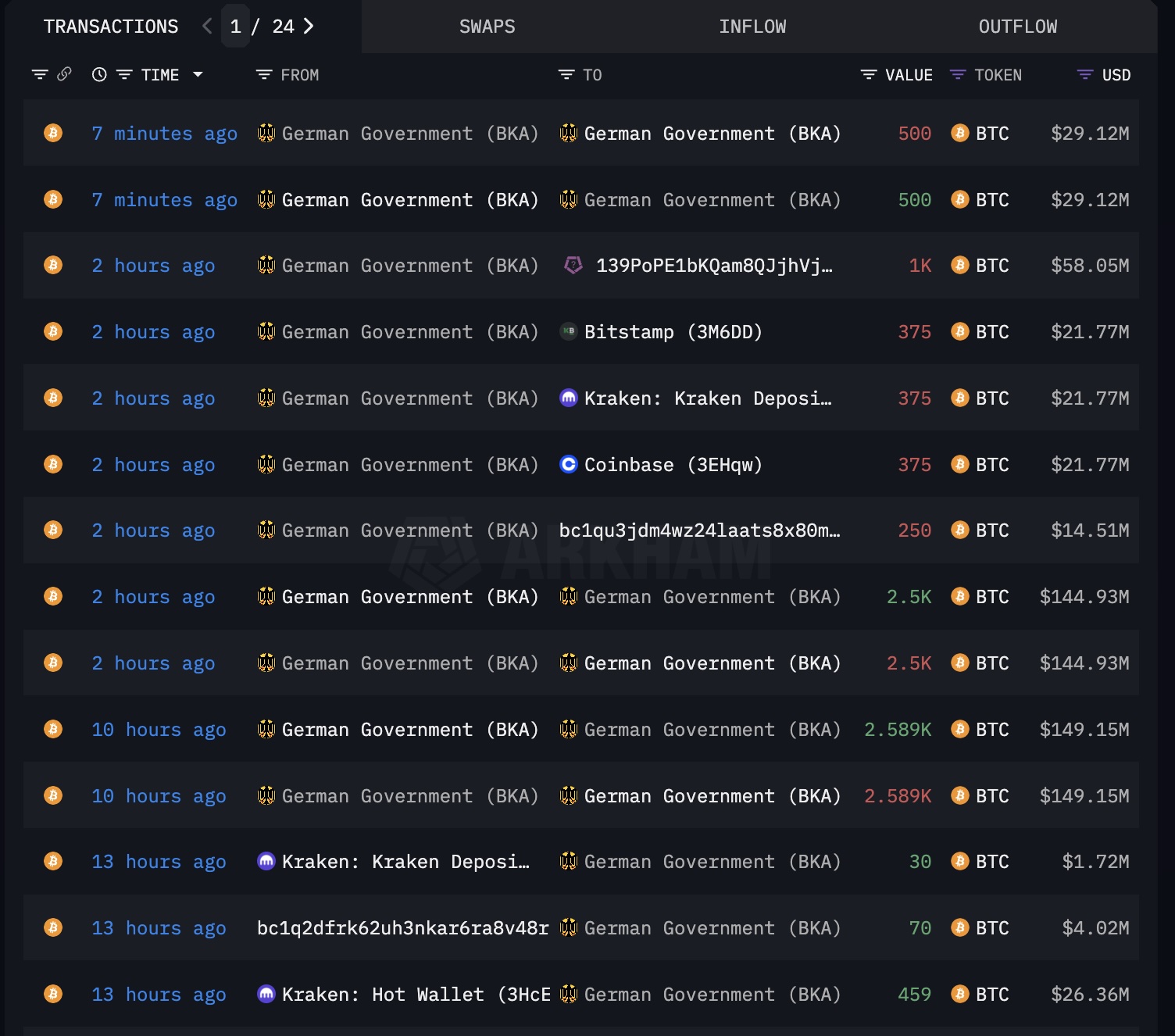Screen dimensions: 1175x1036
Task: Open Kraken Deposit recipient in 375 BTC row
Action: [708, 398]
